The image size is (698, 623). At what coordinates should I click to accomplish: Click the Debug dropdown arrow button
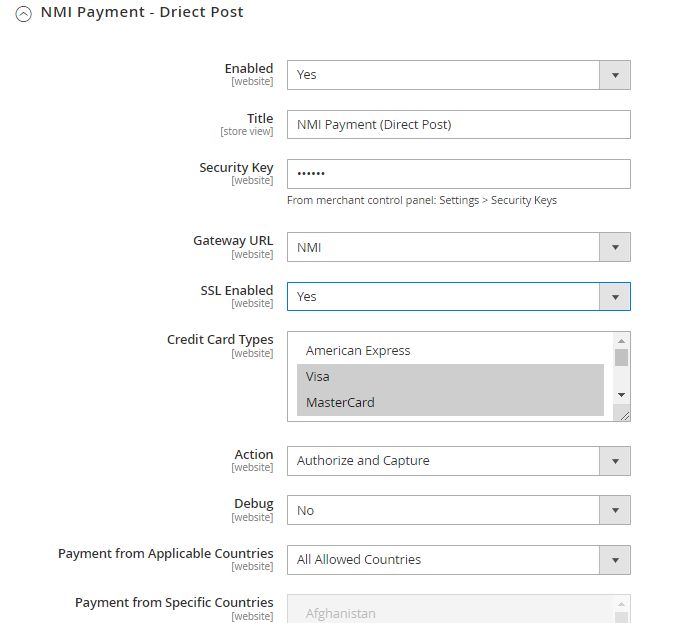pos(615,511)
